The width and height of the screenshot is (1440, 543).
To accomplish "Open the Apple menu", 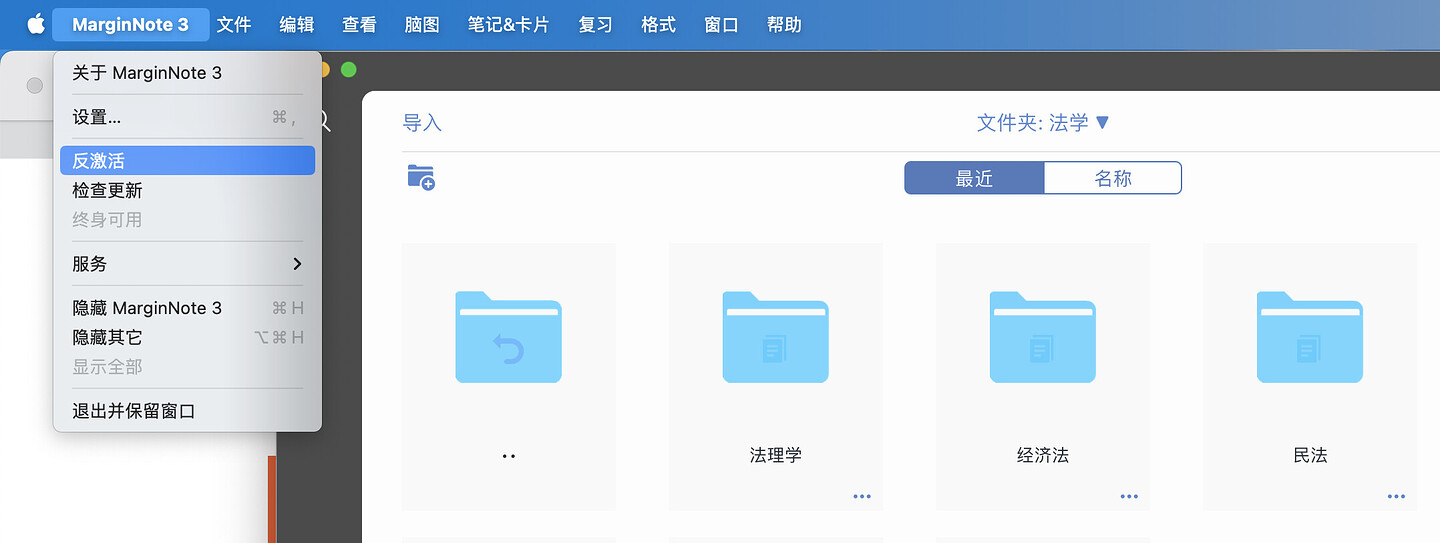I will [35, 24].
